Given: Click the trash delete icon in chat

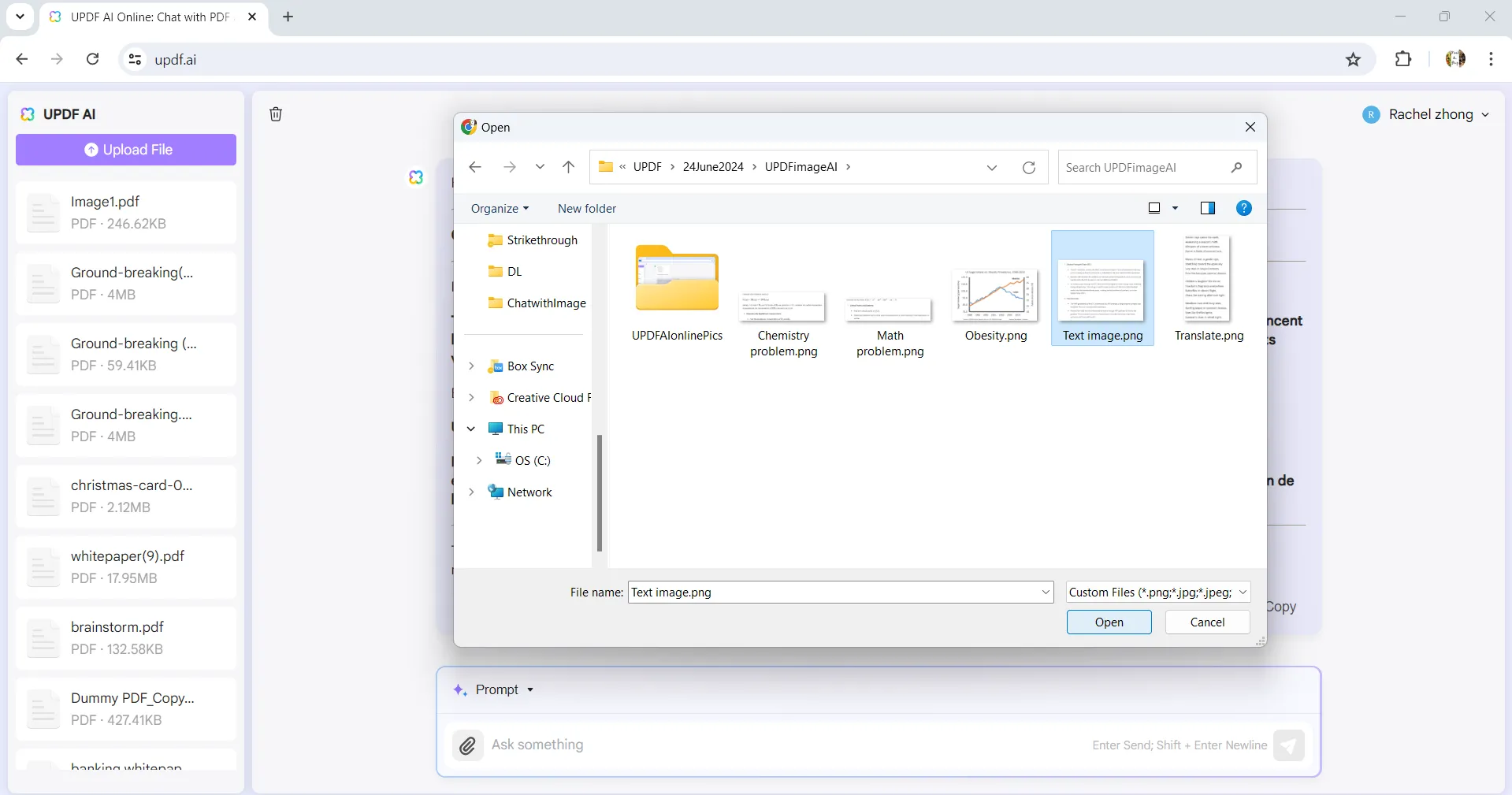Looking at the screenshot, I should pos(276,114).
